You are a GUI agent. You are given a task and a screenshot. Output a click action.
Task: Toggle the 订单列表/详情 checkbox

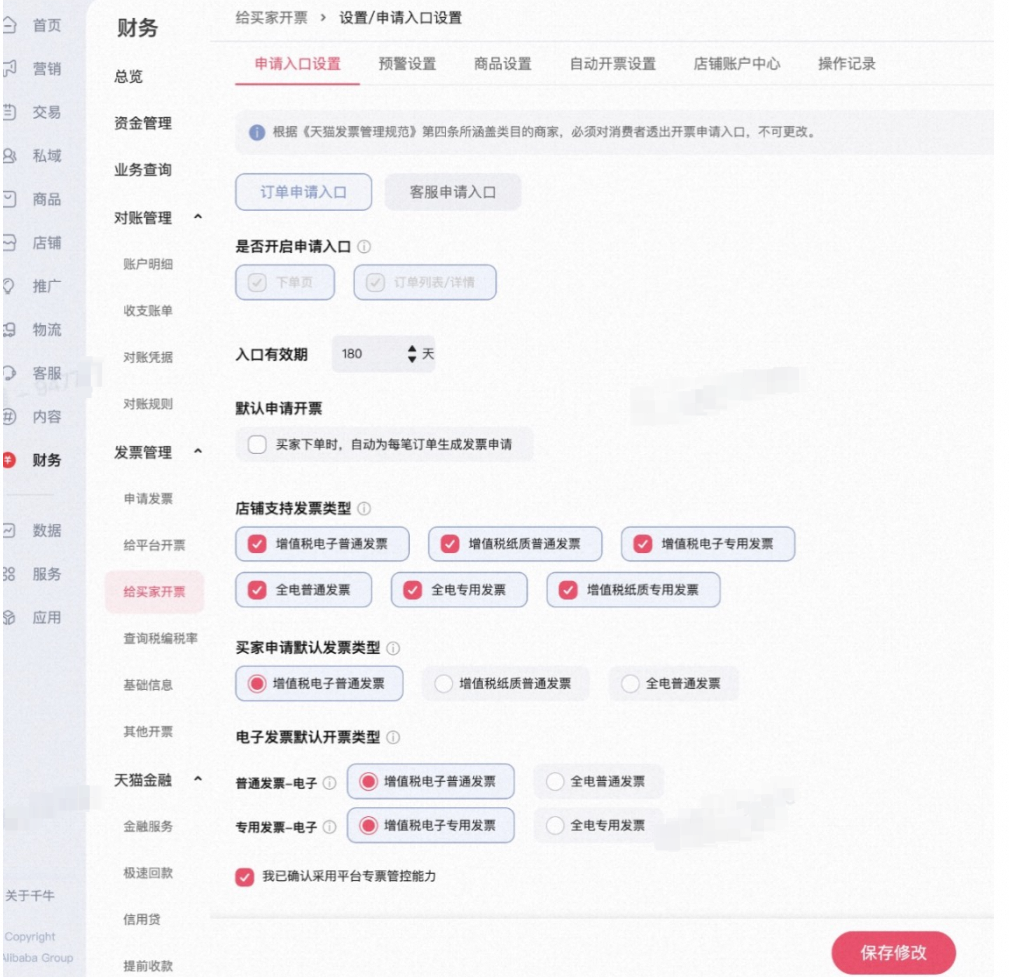tap(375, 283)
